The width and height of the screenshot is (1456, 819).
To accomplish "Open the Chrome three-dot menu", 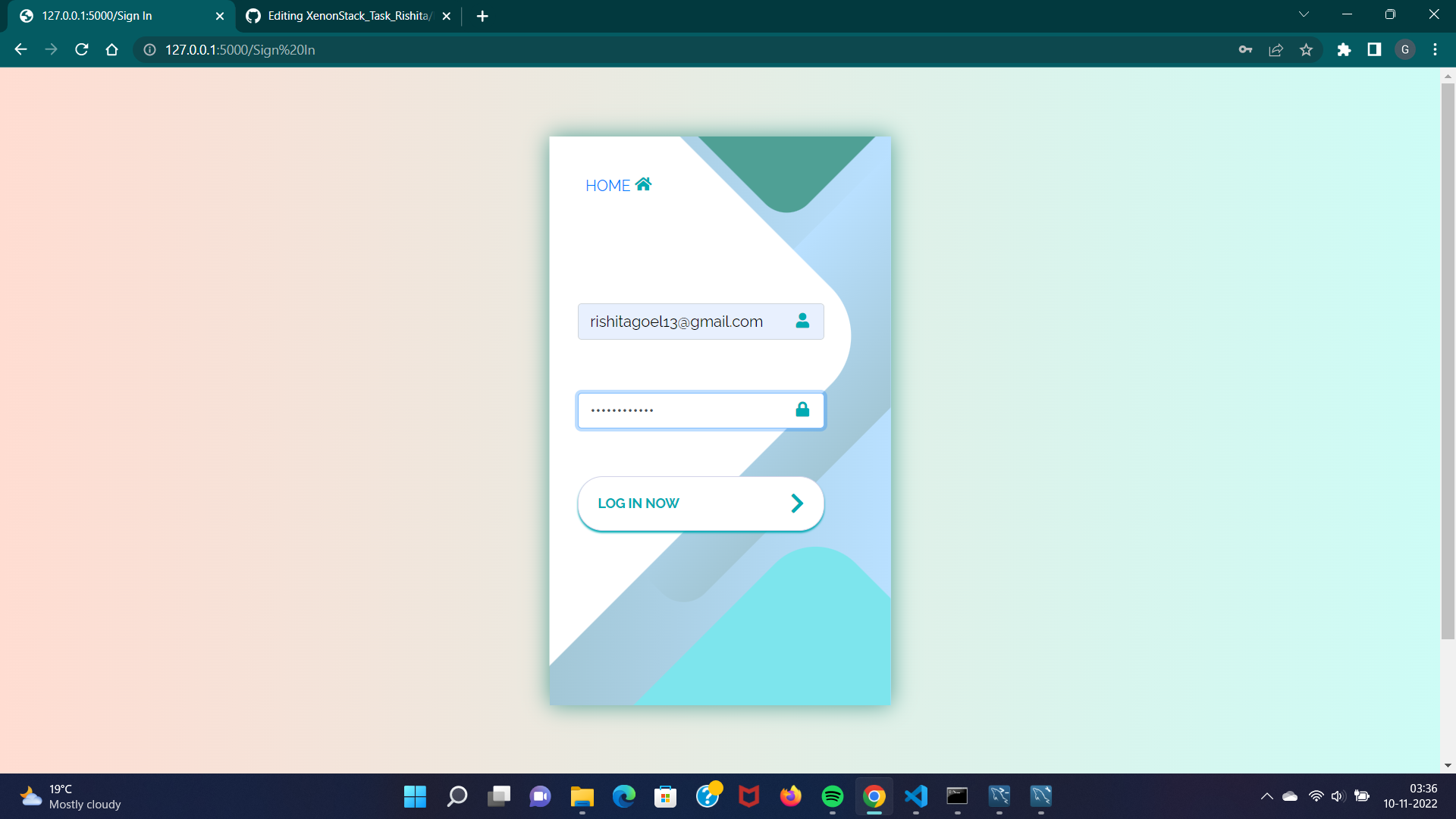I will tap(1435, 49).
